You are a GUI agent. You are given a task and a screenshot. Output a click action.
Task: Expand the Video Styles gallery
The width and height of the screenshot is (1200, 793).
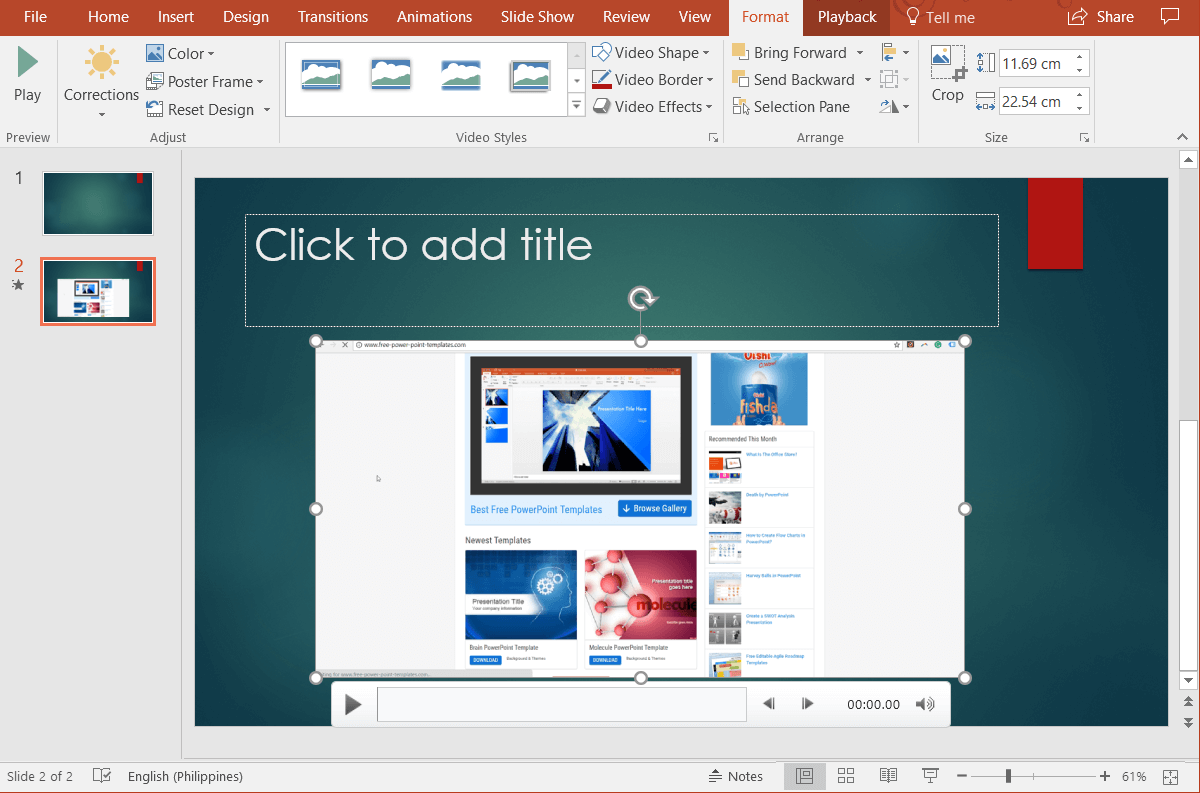tap(575, 104)
